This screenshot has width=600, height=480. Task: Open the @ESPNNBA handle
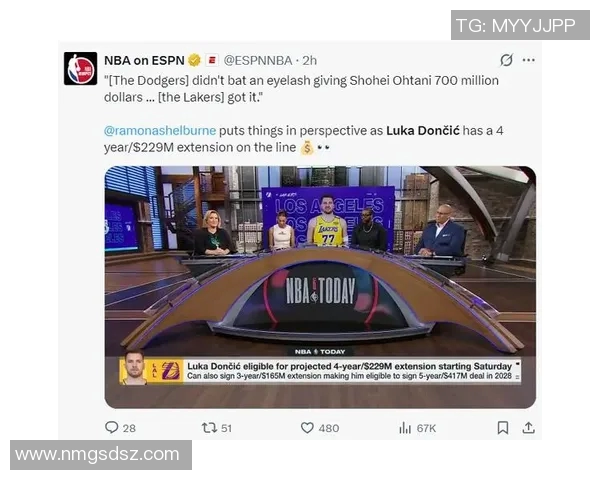(x=258, y=60)
